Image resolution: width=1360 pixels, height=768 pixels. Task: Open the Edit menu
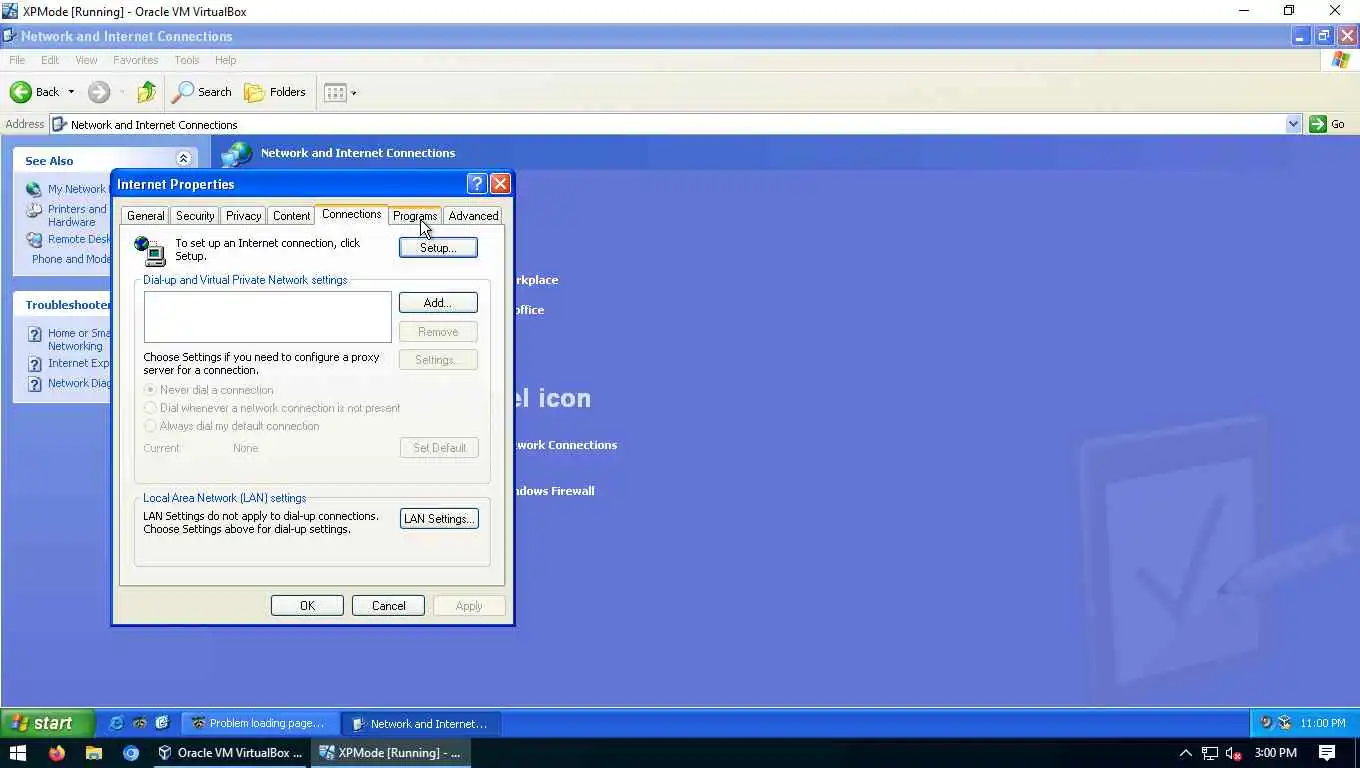50,60
